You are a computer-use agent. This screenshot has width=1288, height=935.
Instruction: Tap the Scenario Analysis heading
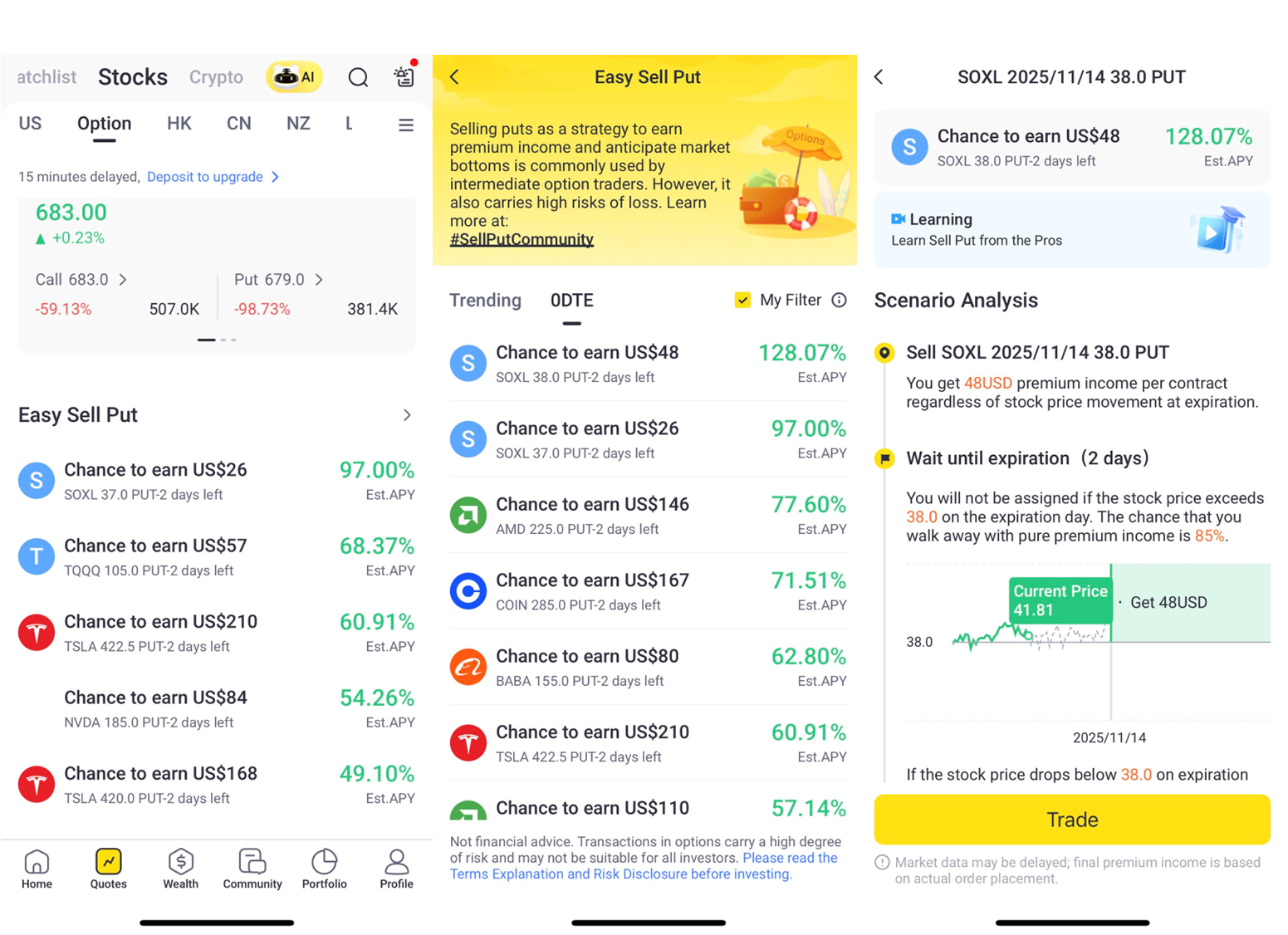[x=956, y=301]
